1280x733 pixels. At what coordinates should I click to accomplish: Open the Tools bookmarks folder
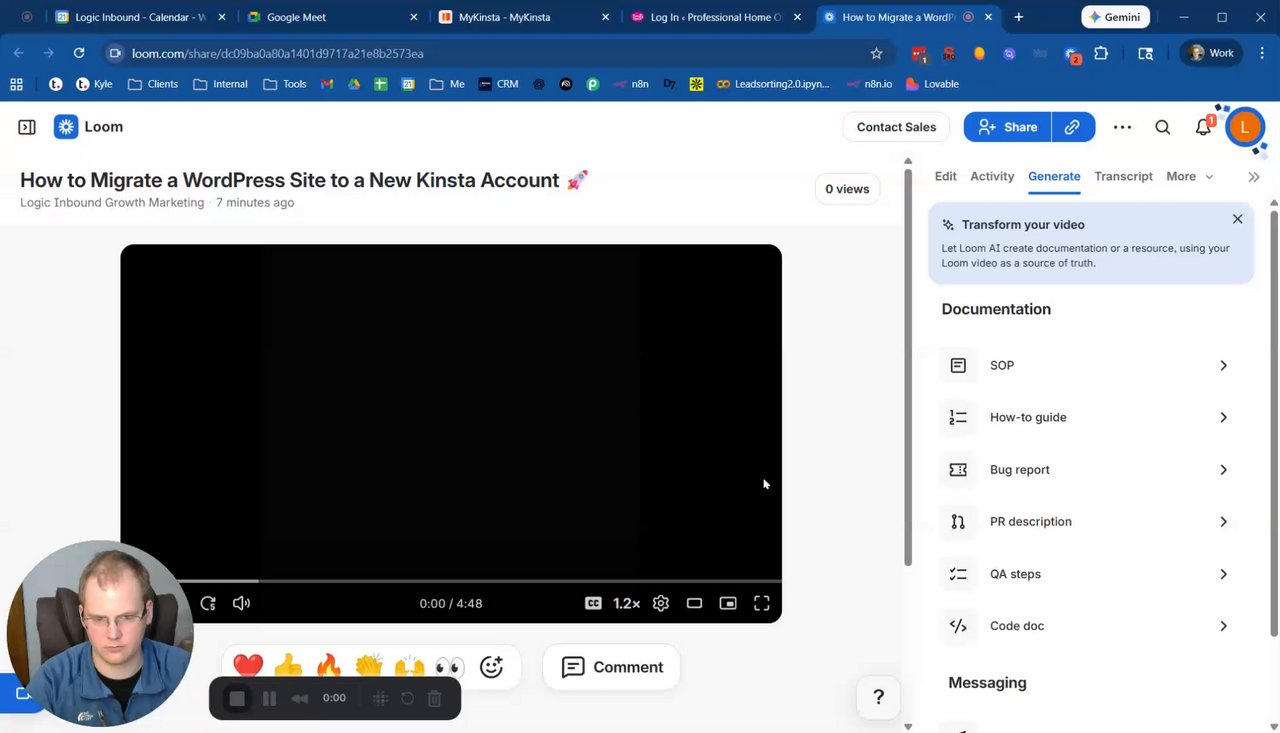click(285, 84)
